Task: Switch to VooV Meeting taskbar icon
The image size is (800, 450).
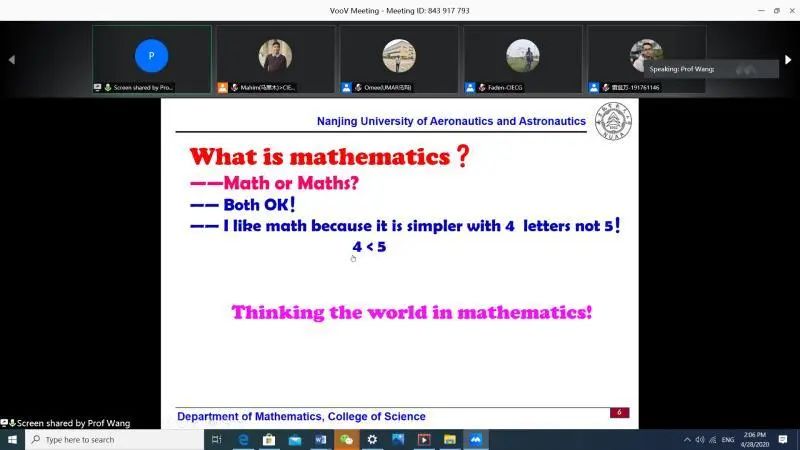Action: click(476, 439)
